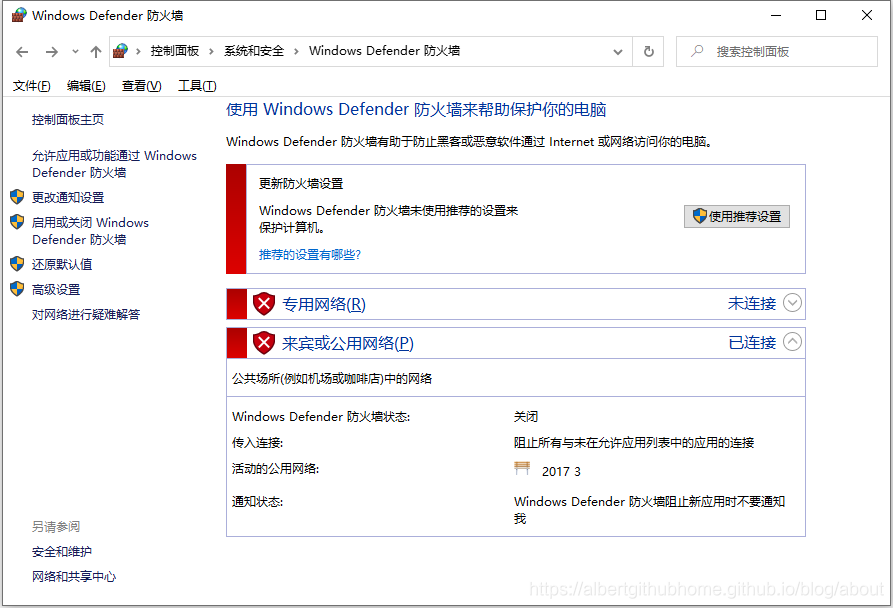Click 专用网络(R) heading
Screen dimensions: 893x608
pyautogui.click(x=323, y=305)
